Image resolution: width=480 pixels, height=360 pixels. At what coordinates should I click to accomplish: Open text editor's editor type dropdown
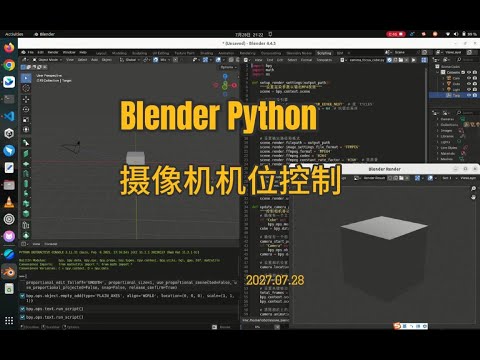[247, 60]
